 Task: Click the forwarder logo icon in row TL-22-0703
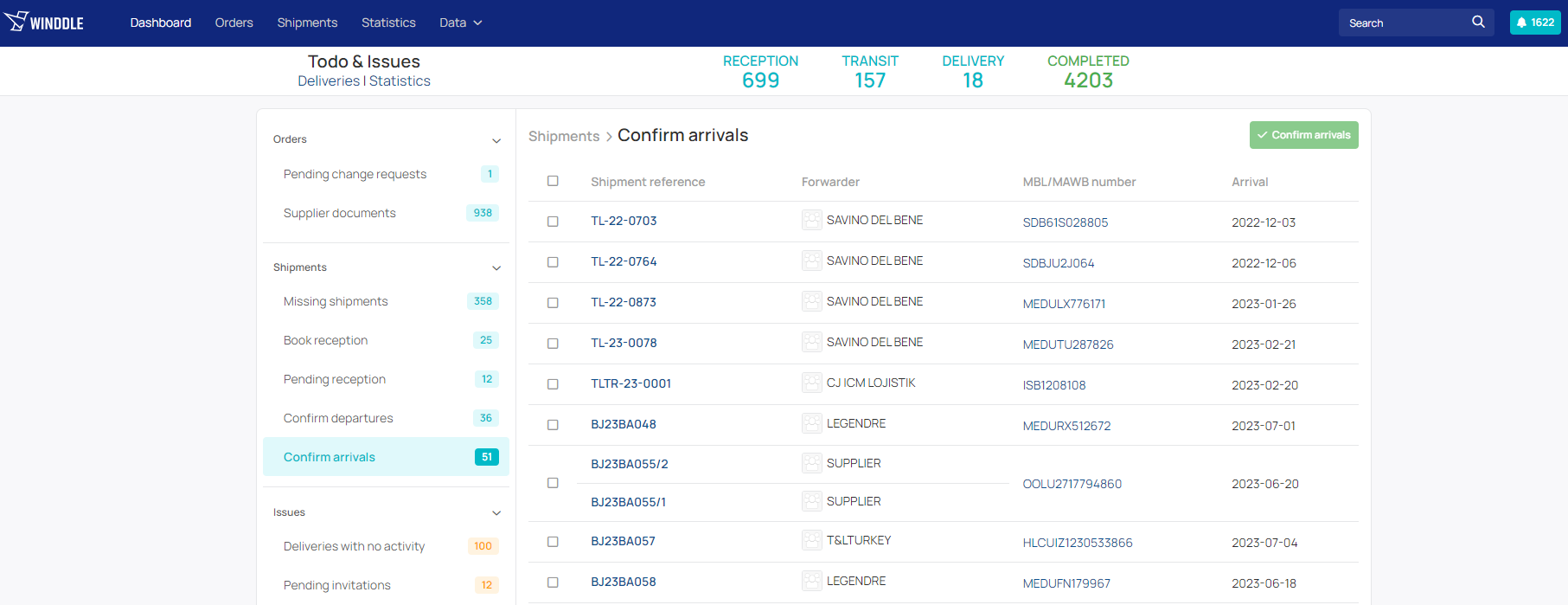tap(811, 220)
